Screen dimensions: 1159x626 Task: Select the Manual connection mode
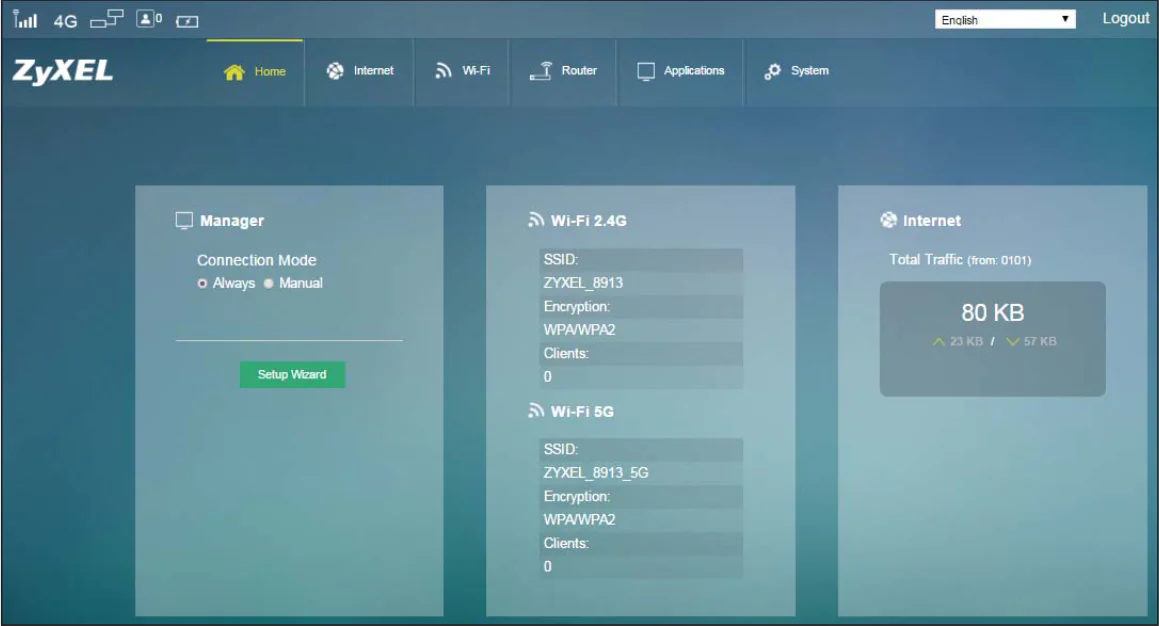[x=268, y=283]
